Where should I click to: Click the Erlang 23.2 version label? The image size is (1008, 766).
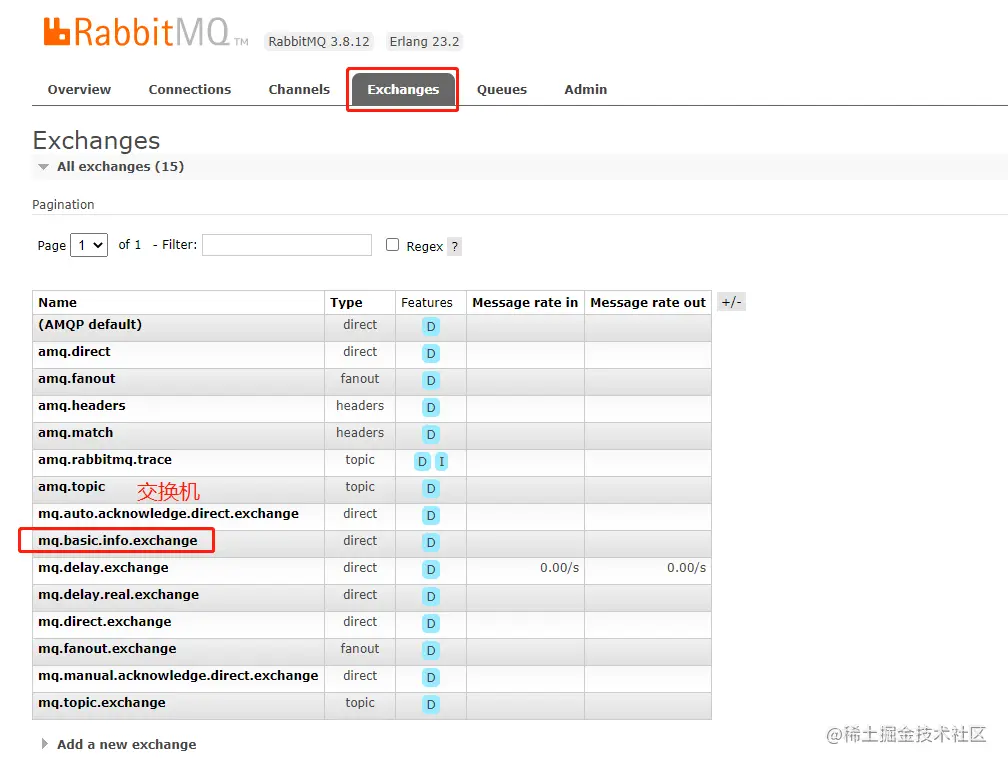point(424,42)
